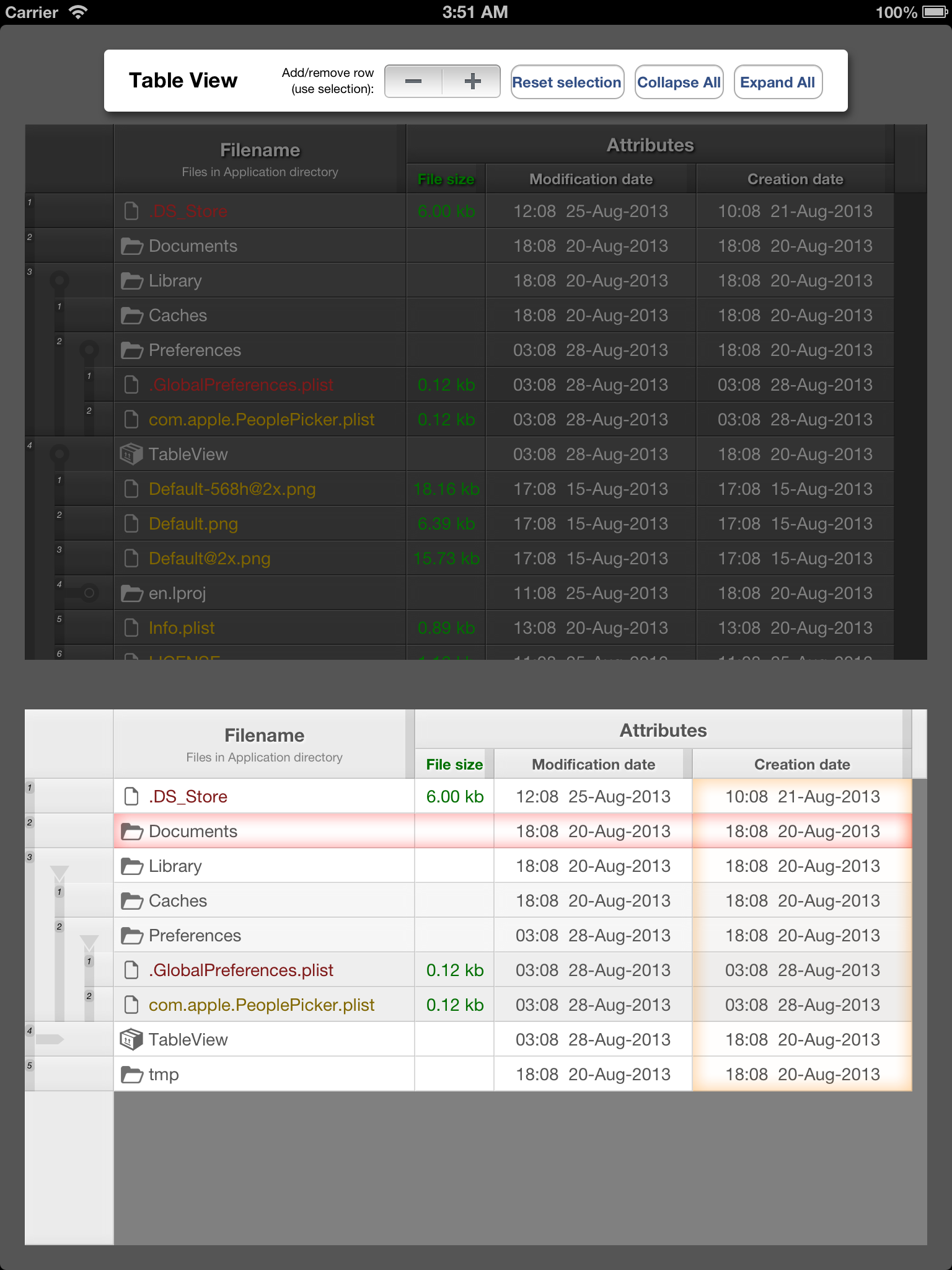Viewport: 952px width, 1270px height.
Task: Tap the Filename header in light table
Action: tap(264, 744)
